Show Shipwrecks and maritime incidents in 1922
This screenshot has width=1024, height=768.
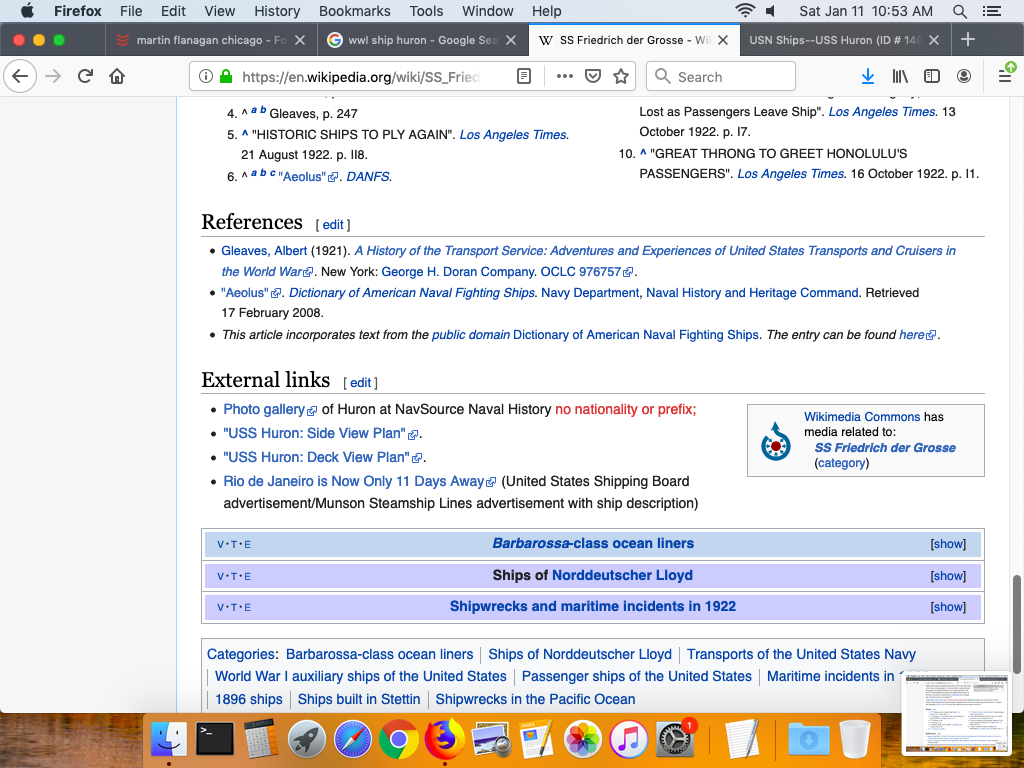point(948,607)
